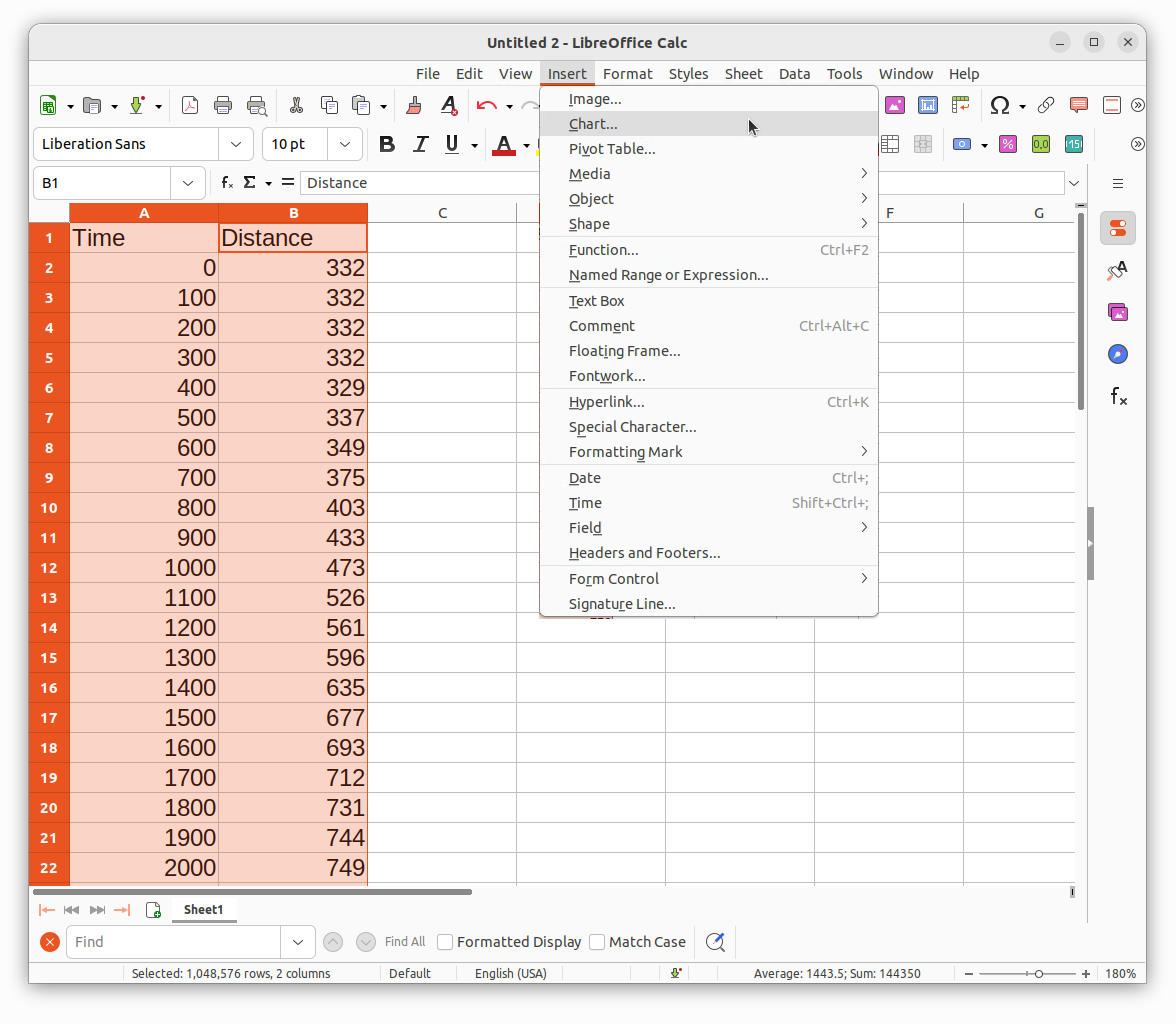The height and width of the screenshot is (1024, 1176).
Task: Toggle Underline formatting
Action: (x=452, y=144)
